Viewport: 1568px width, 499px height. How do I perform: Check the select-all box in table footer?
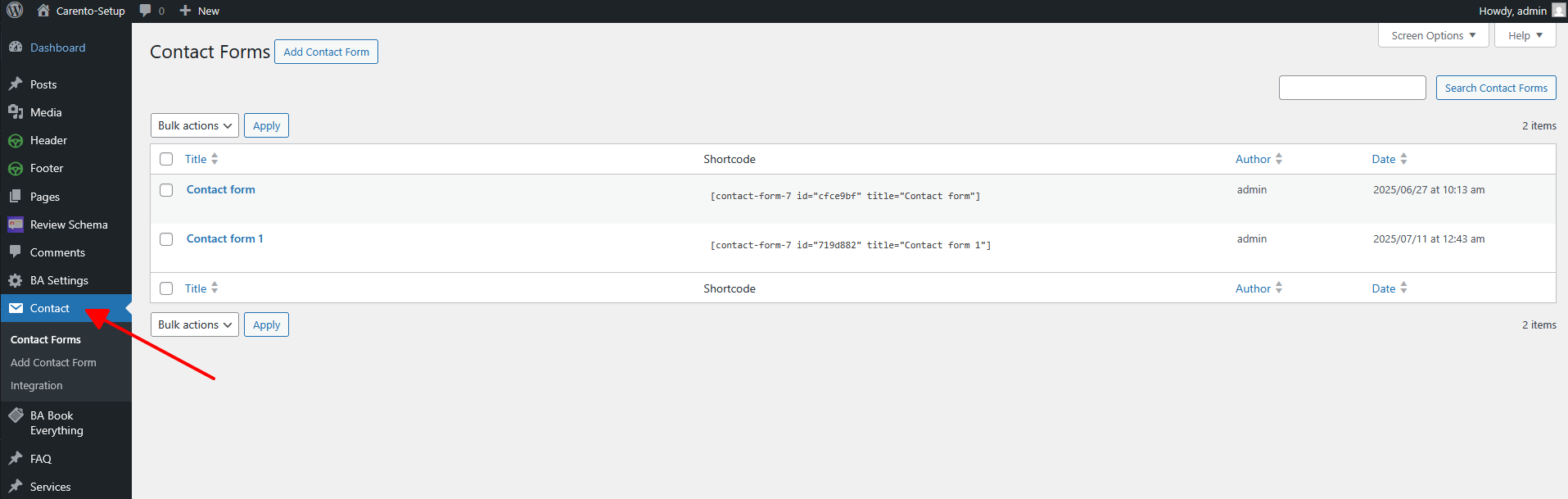[166, 288]
